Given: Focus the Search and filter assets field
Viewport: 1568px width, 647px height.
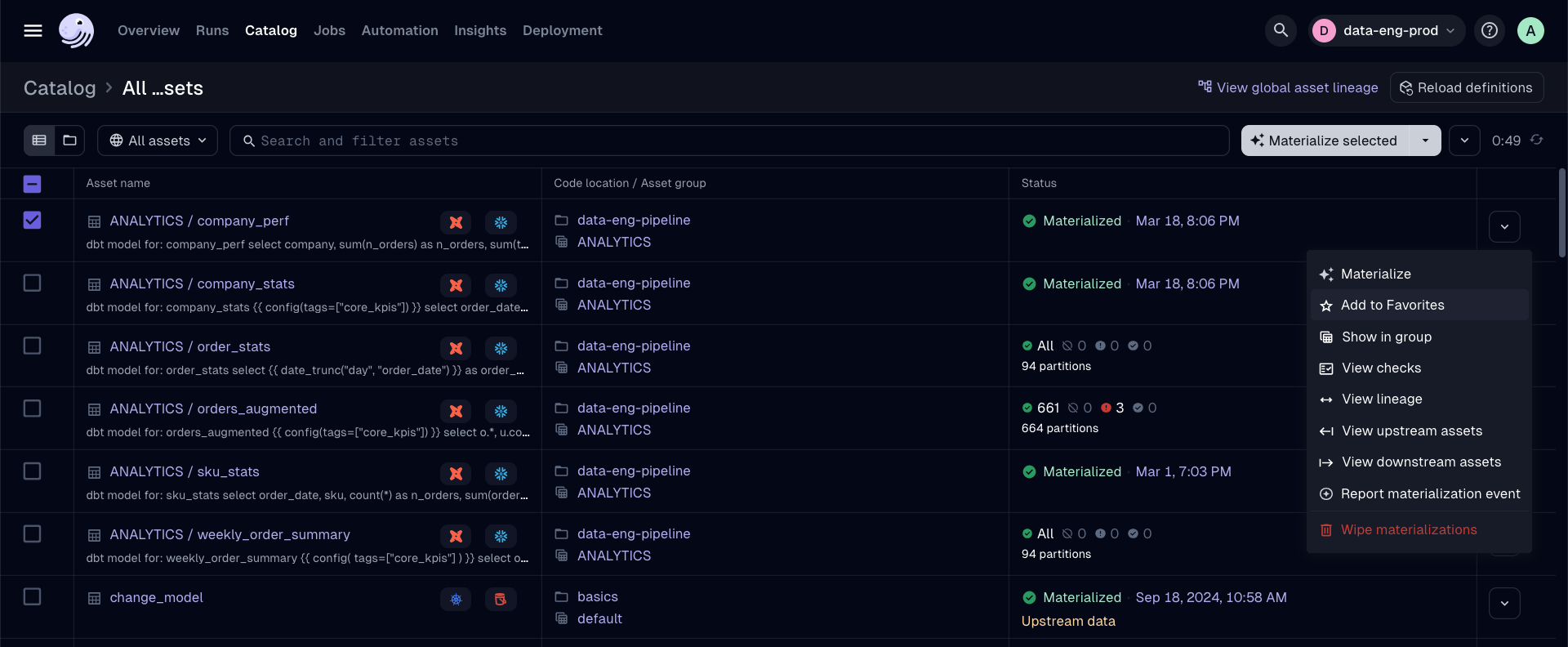Looking at the screenshot, I should click(x=729, y=141).
